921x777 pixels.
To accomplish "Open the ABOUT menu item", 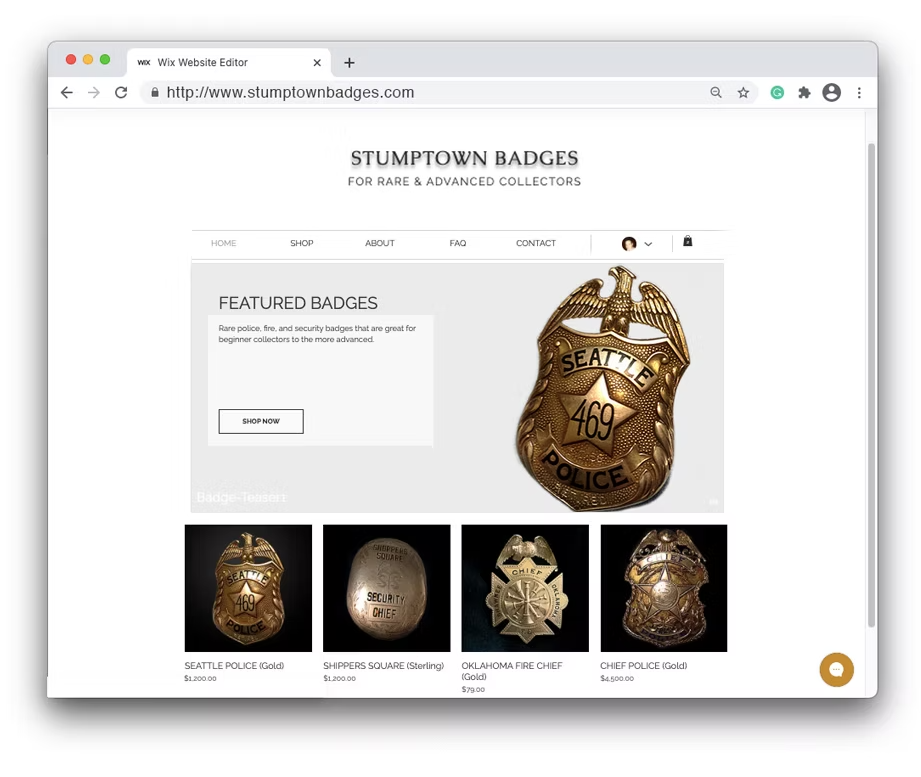I will [379, 243].
